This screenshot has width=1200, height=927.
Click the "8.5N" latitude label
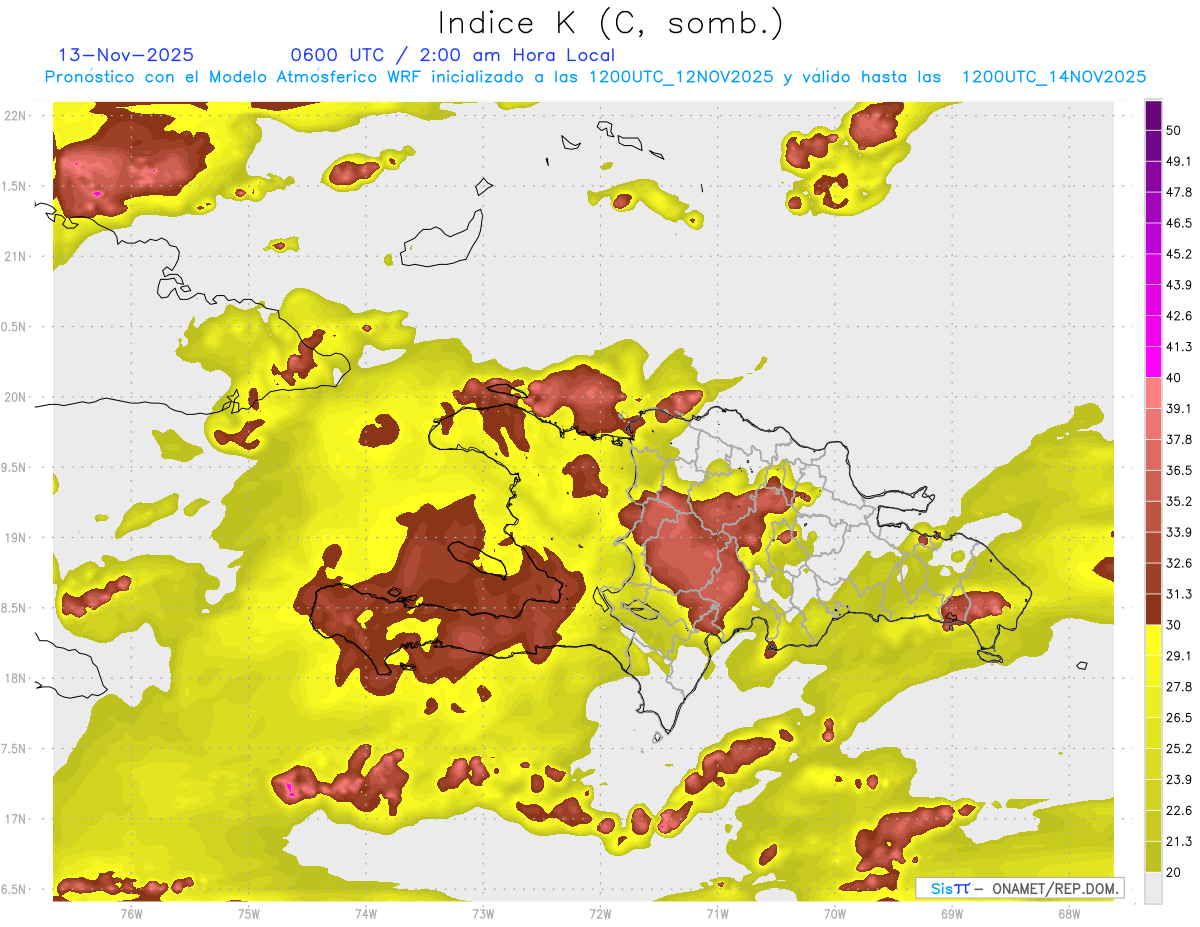tap(13, 608)
